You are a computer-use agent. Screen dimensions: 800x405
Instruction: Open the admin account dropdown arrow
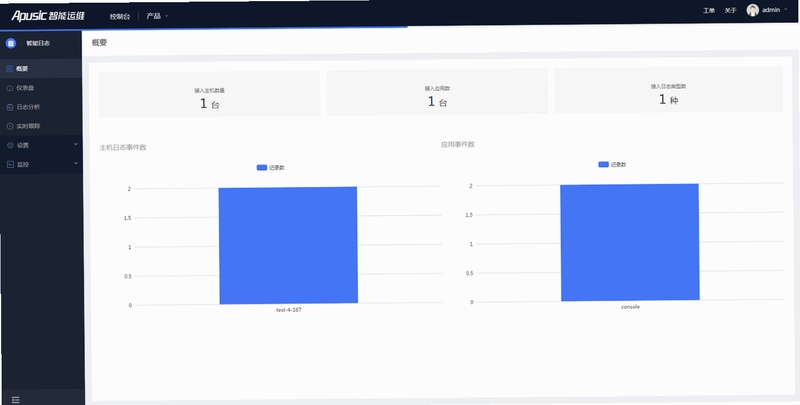(x=786, y=10)
